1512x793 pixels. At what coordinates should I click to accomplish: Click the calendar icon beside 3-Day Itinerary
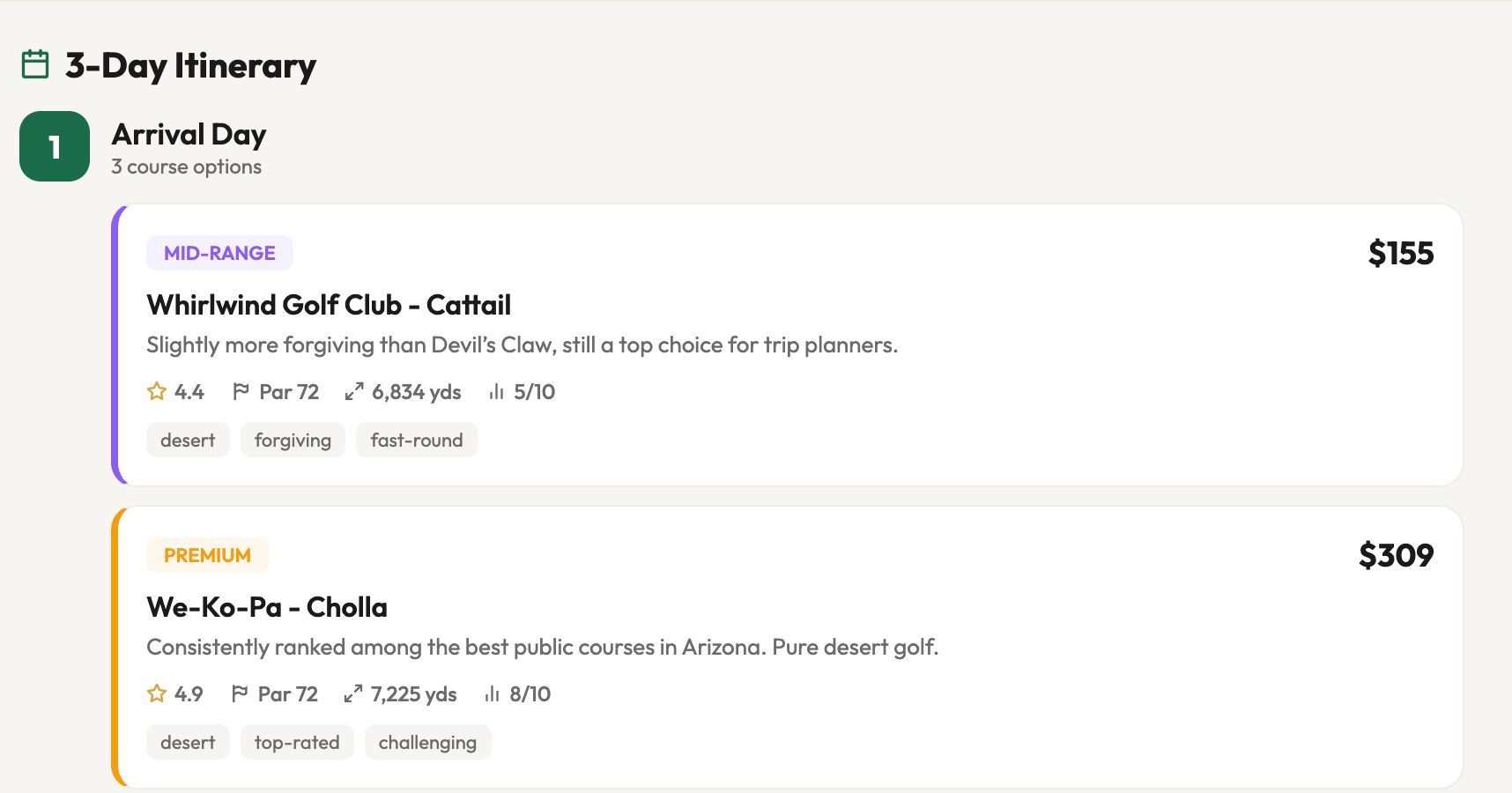click(x=35, y=64)
